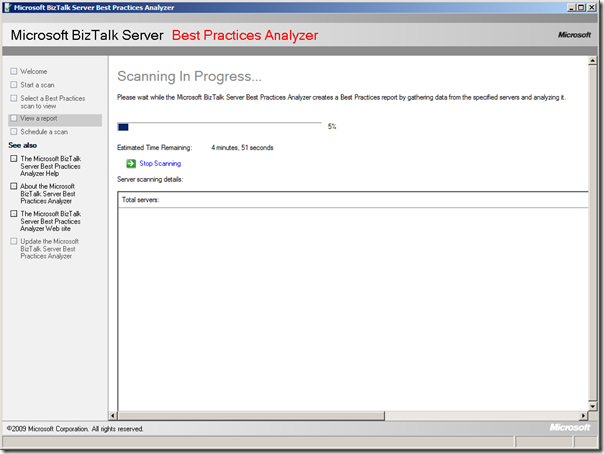The height and width of the screenshot is (454, 604).
Task: Choose Schedule a scan in the sidebar
Action: coord(44,132)
